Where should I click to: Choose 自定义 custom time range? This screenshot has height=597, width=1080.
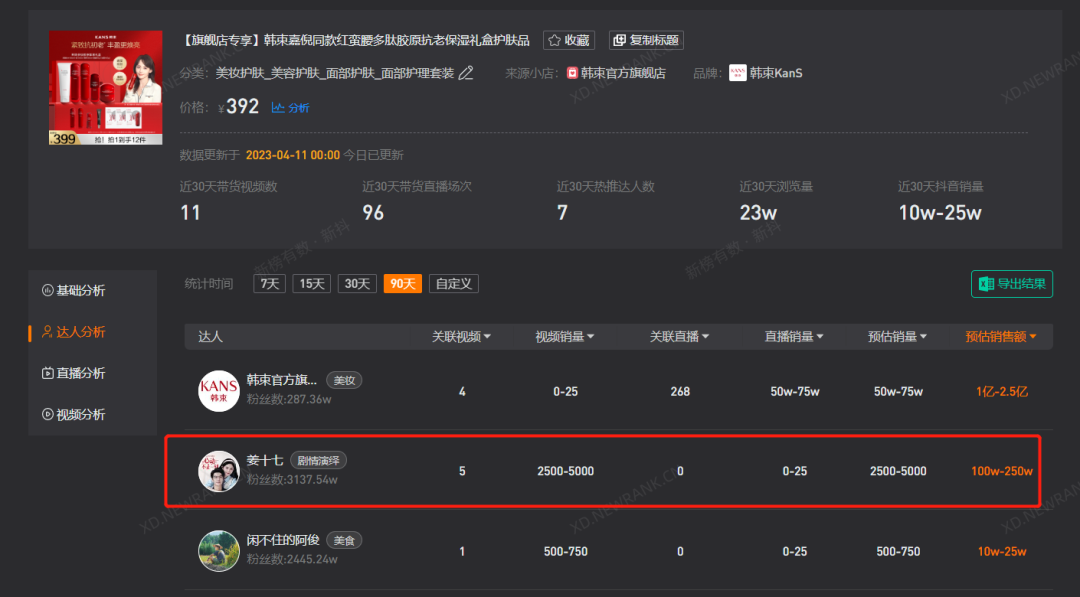453,284
